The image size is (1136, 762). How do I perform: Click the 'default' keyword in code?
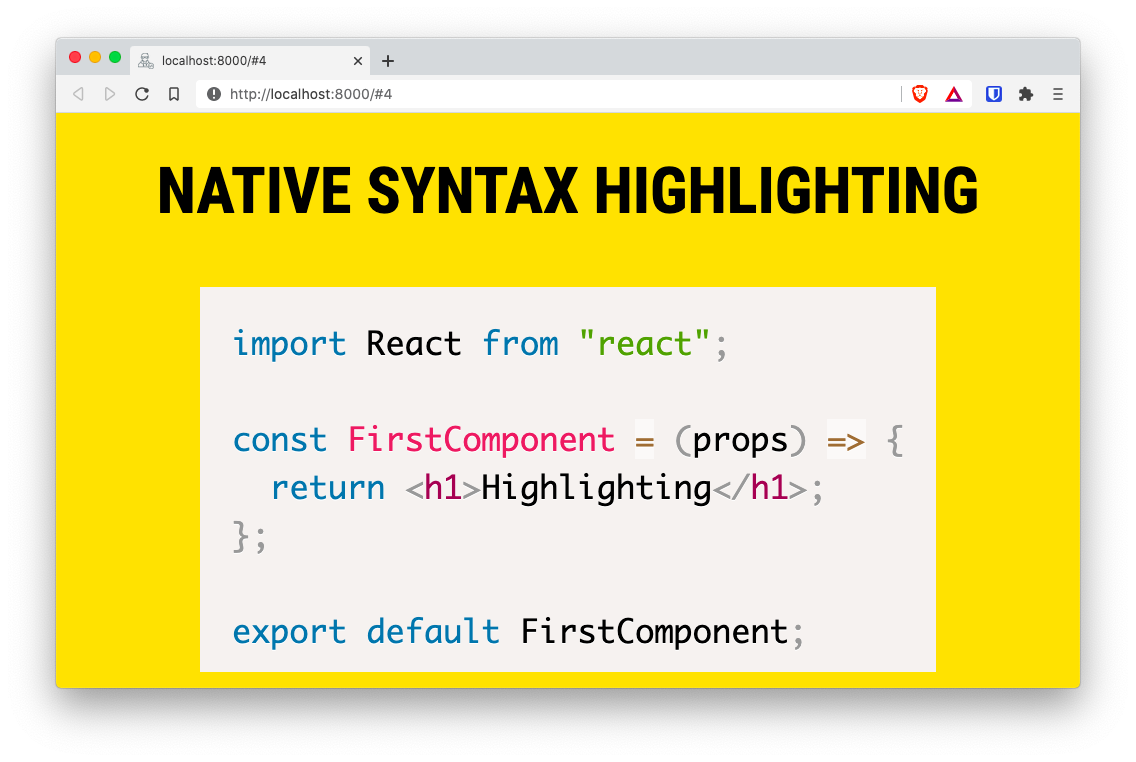(x=433, y=631)
